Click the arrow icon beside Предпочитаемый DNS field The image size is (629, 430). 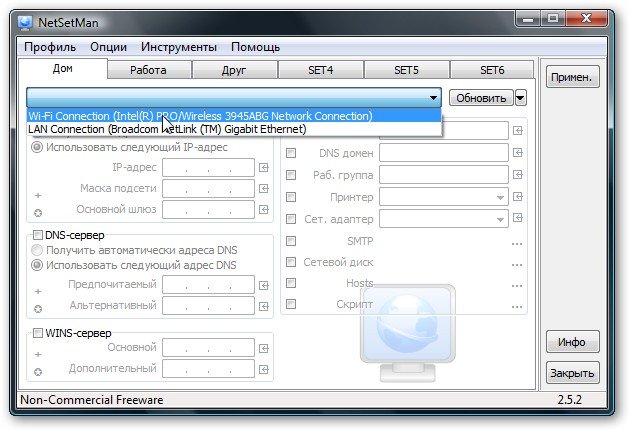pos(264,284)
